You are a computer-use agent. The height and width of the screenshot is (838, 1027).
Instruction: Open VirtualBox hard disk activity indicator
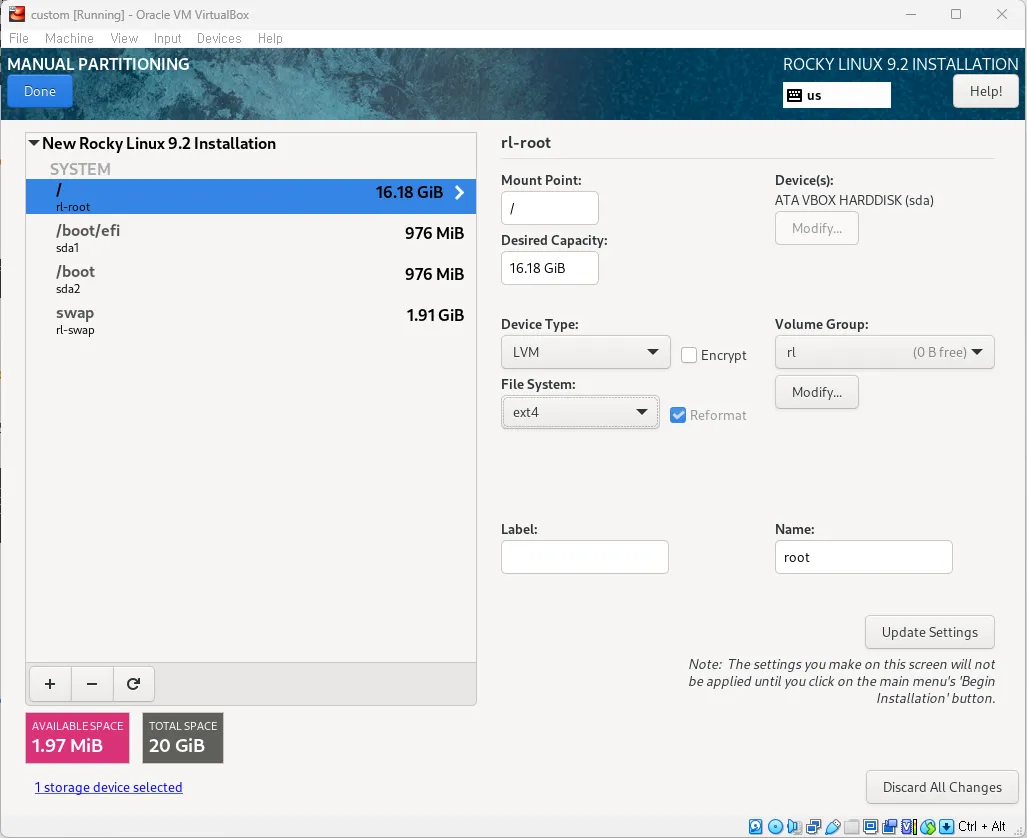[x=755, y=826]
